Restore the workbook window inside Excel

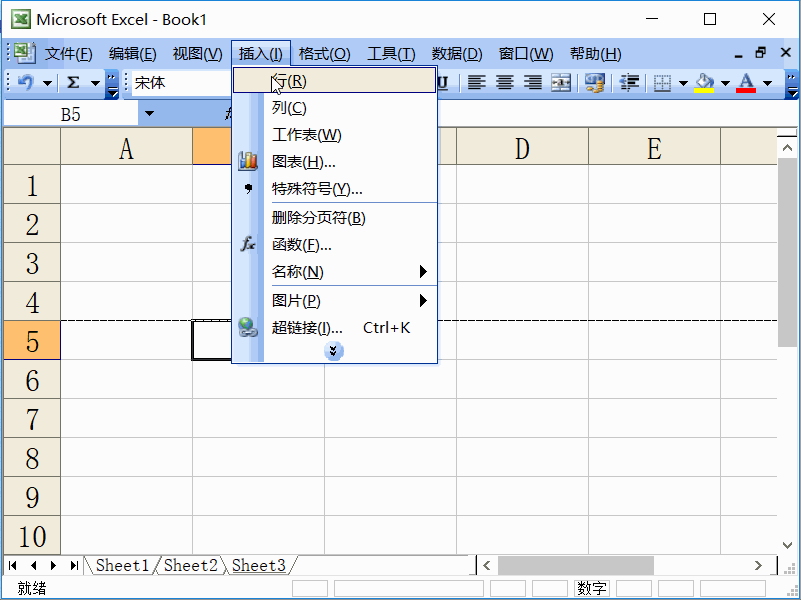click(x=761, y=53)
